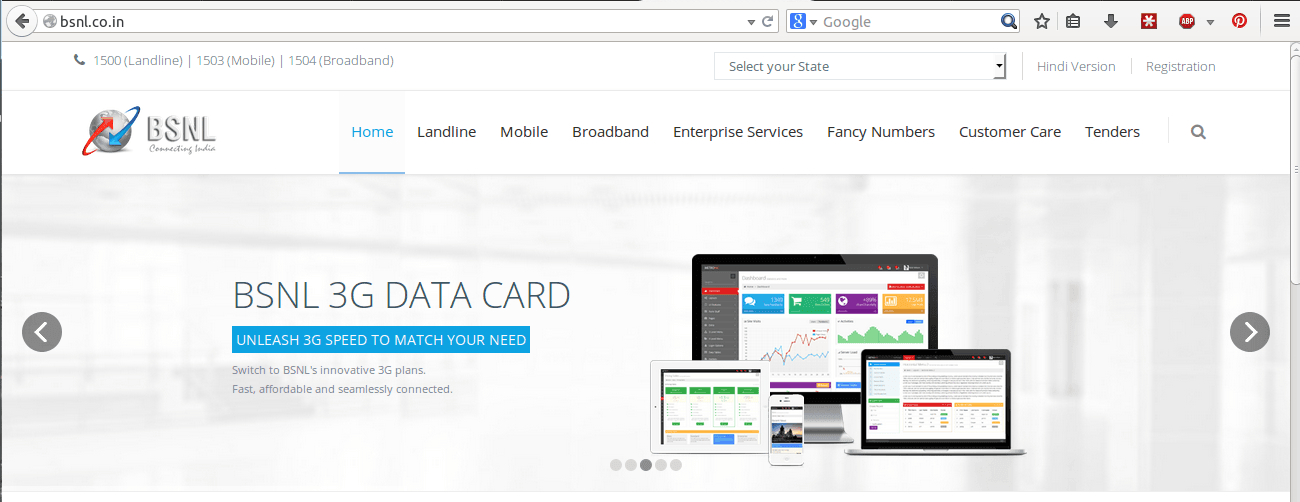Click the reload page icon

[768, 21]
